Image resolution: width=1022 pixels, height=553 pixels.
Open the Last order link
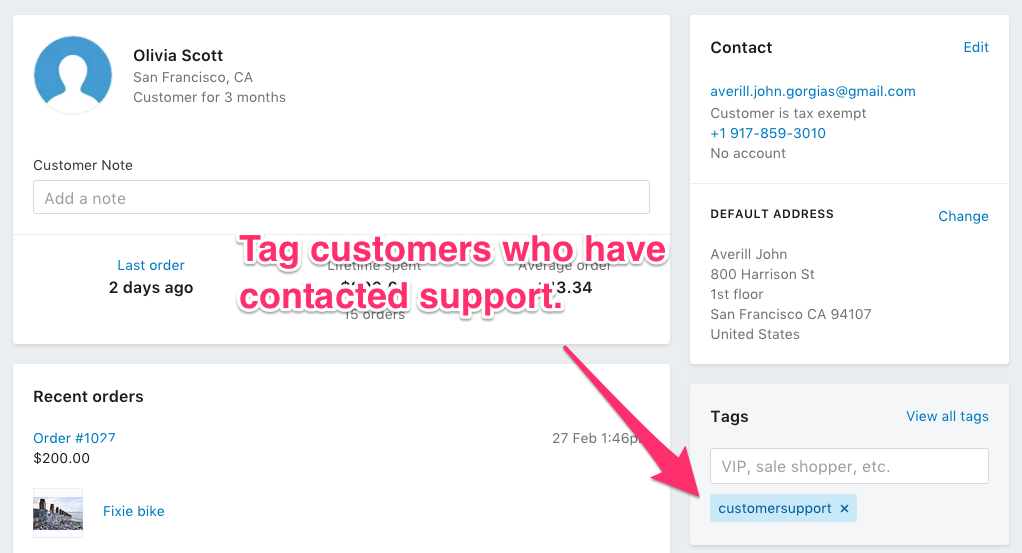(x=151, y=265)
